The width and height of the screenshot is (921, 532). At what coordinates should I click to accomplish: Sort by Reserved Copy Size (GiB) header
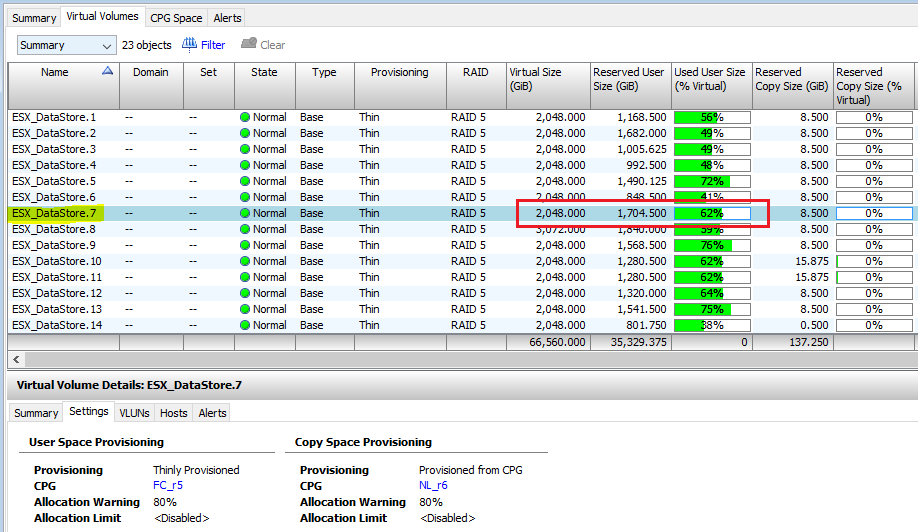[792, 86]
